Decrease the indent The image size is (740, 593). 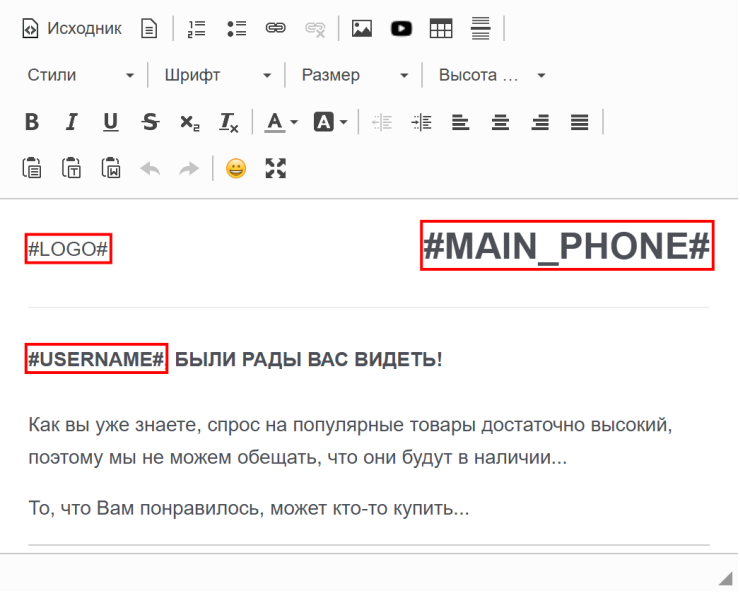click(381, 122)
